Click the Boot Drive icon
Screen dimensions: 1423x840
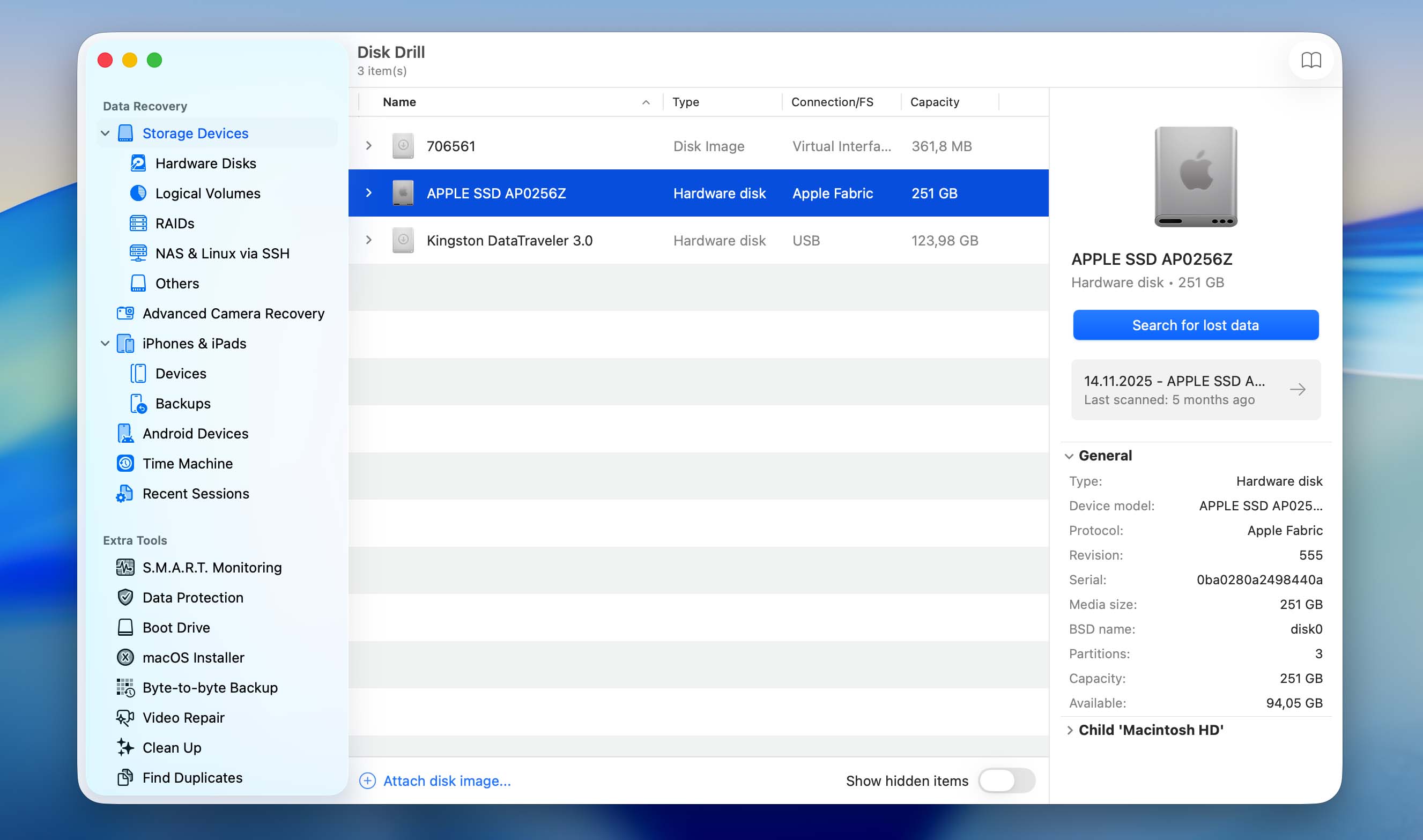125,627
